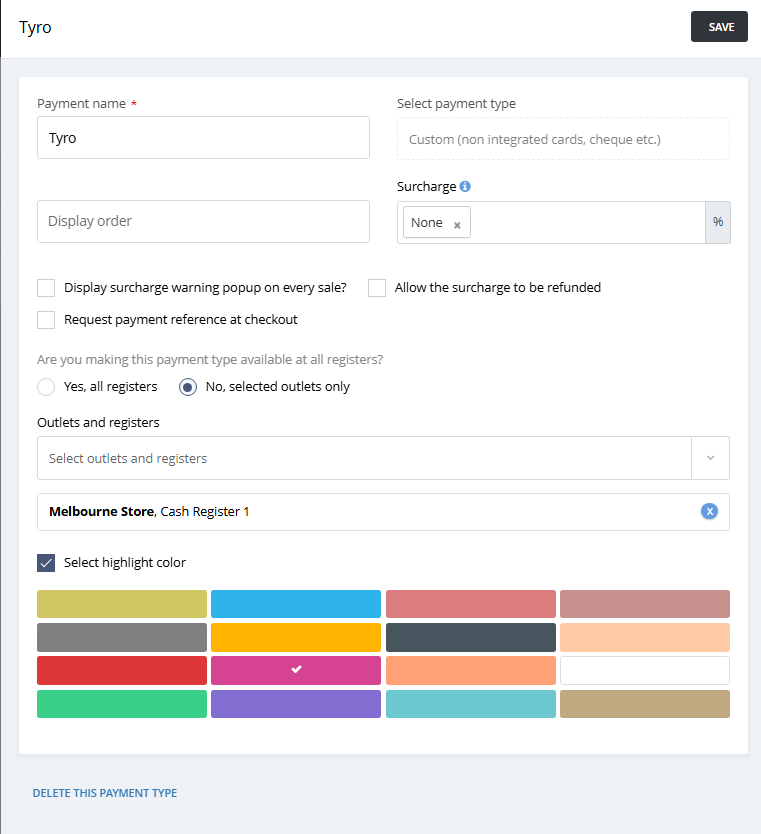Tick Display surcharge warning popup checkbox

(46, 288)
